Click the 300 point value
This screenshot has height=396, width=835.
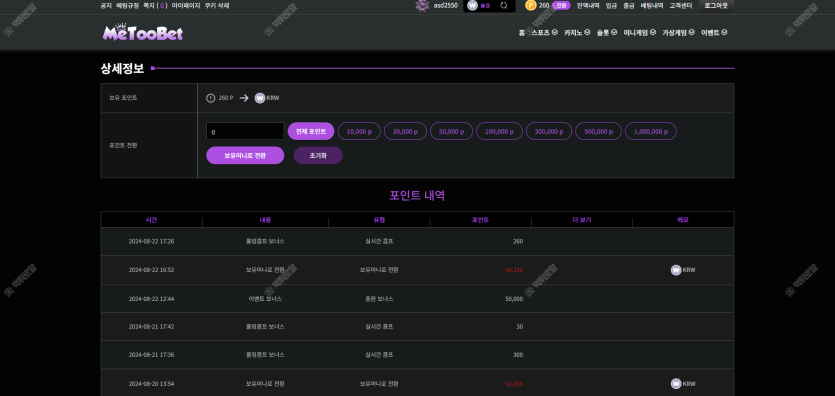518,355
